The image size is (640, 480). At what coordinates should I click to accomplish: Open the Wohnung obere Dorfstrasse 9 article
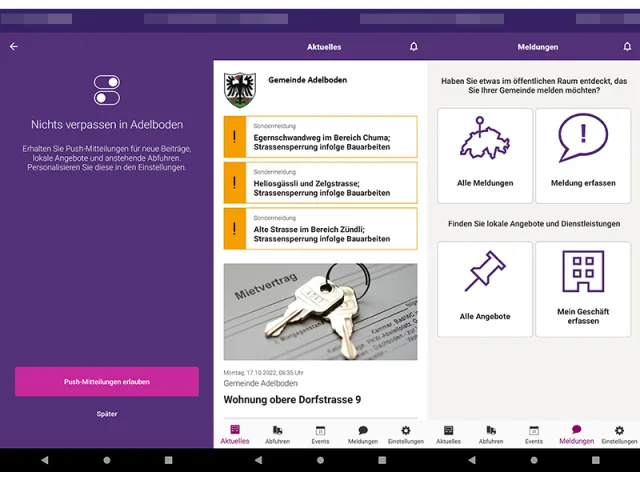coord(292,399)
